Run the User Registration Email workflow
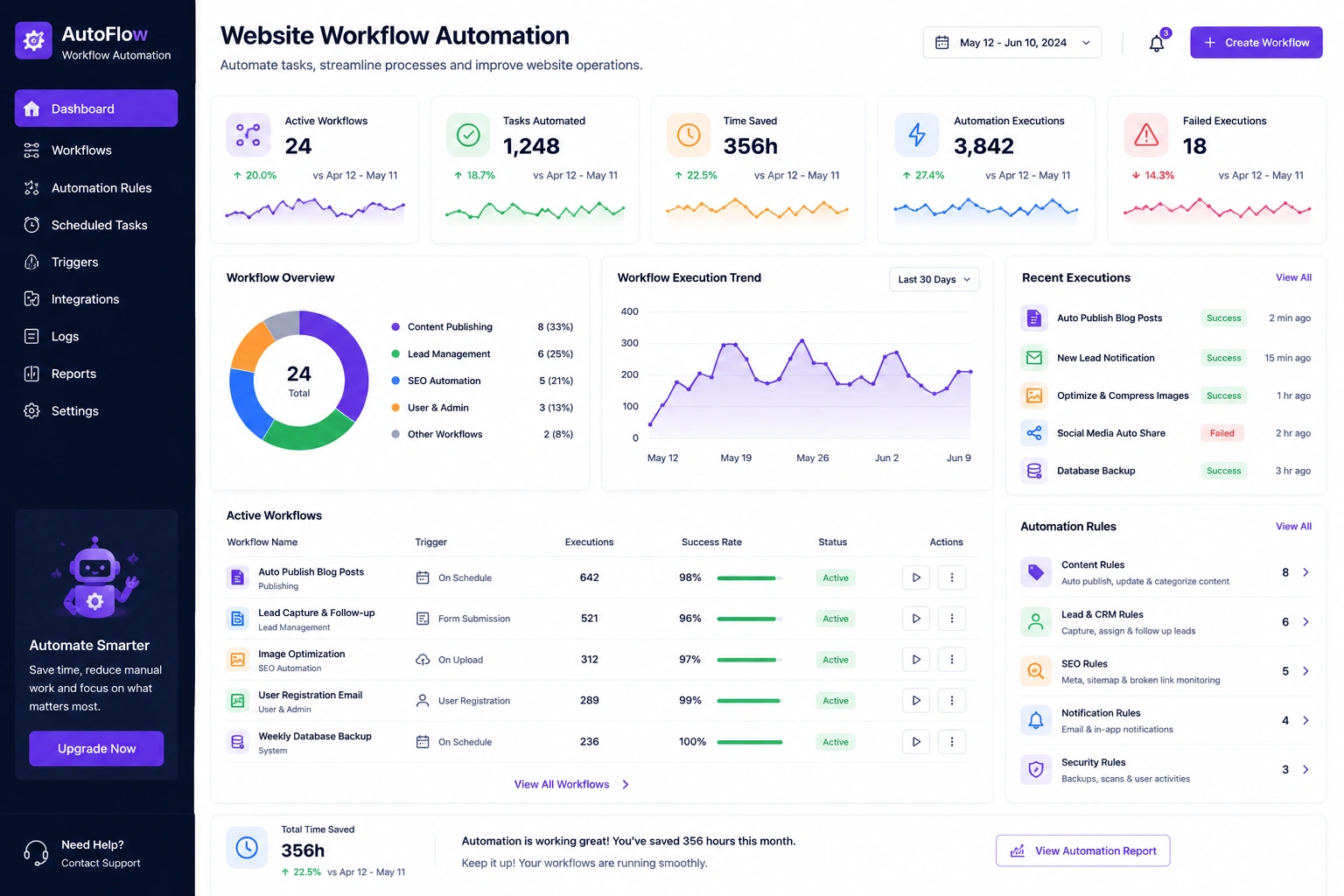 pyautogui.click(x=916, y=701)
